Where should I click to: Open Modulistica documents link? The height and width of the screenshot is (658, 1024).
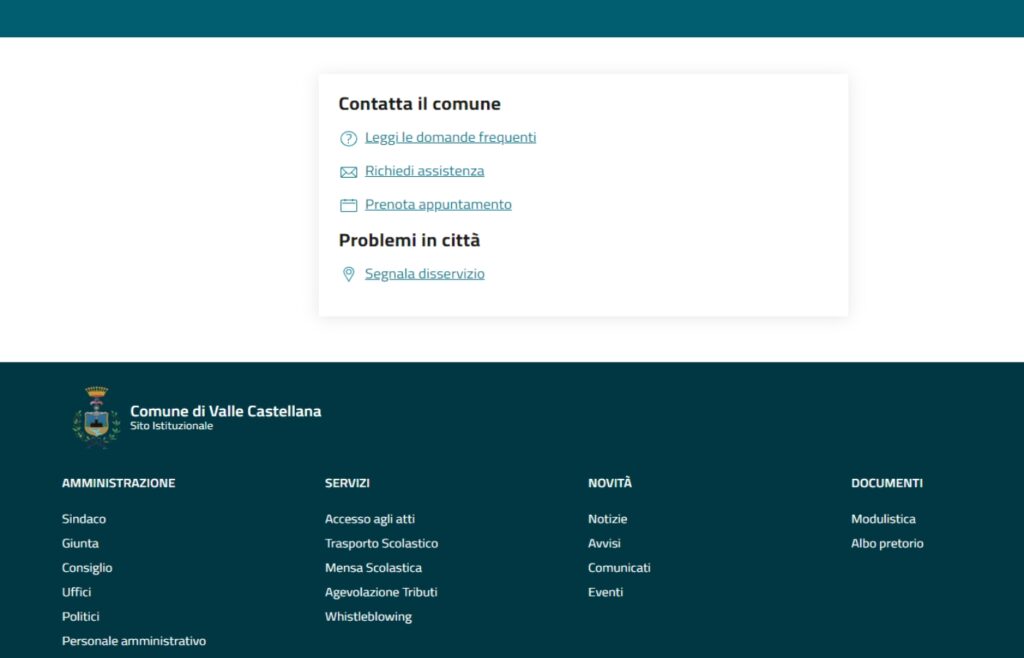pos(883,519)
